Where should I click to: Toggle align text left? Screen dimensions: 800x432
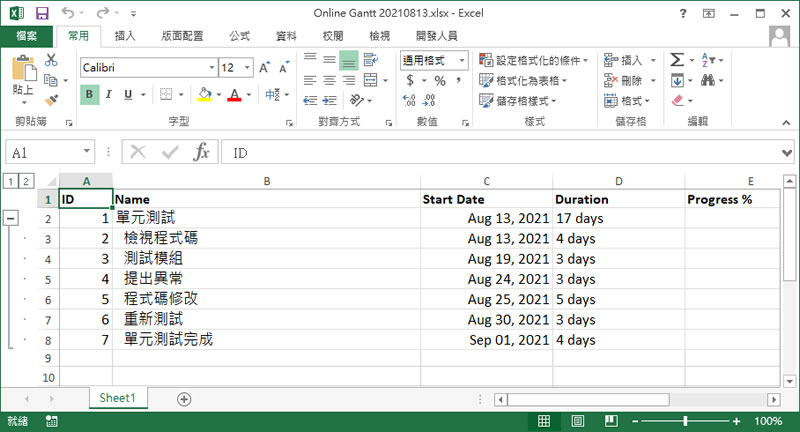click(310, 80)
